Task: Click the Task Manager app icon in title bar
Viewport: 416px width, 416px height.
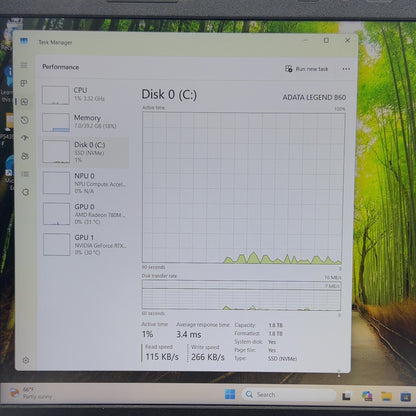Action: (x=24, y=41)
